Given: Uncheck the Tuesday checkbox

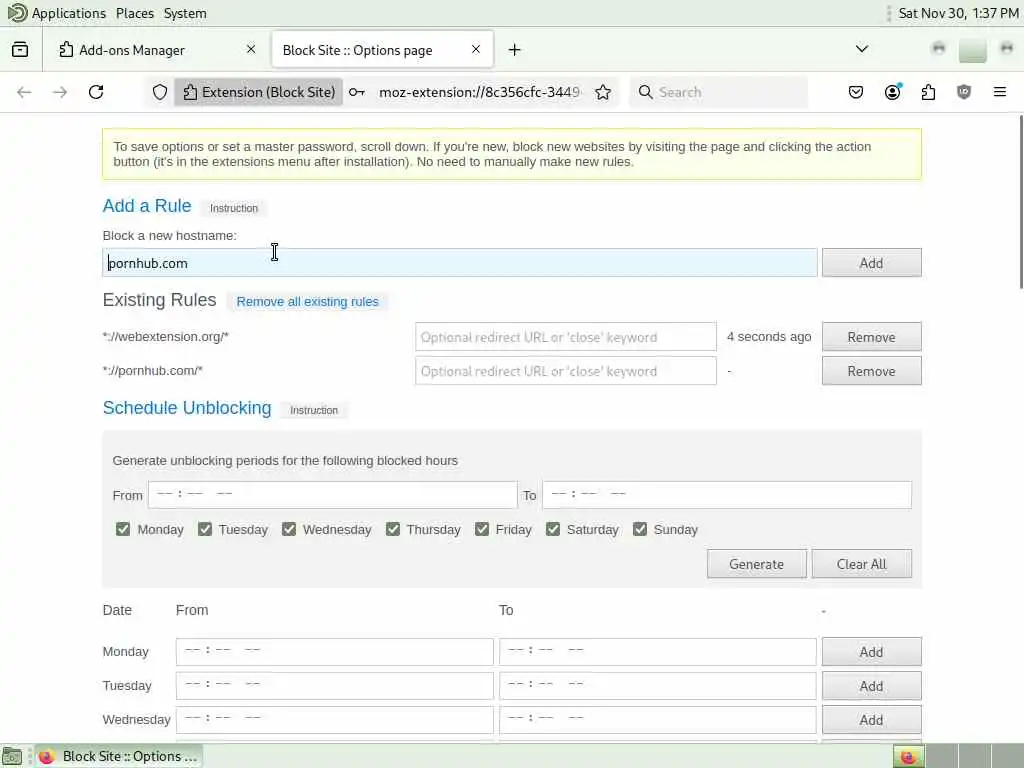Looking at the screenshot, I should coord(205,529).
